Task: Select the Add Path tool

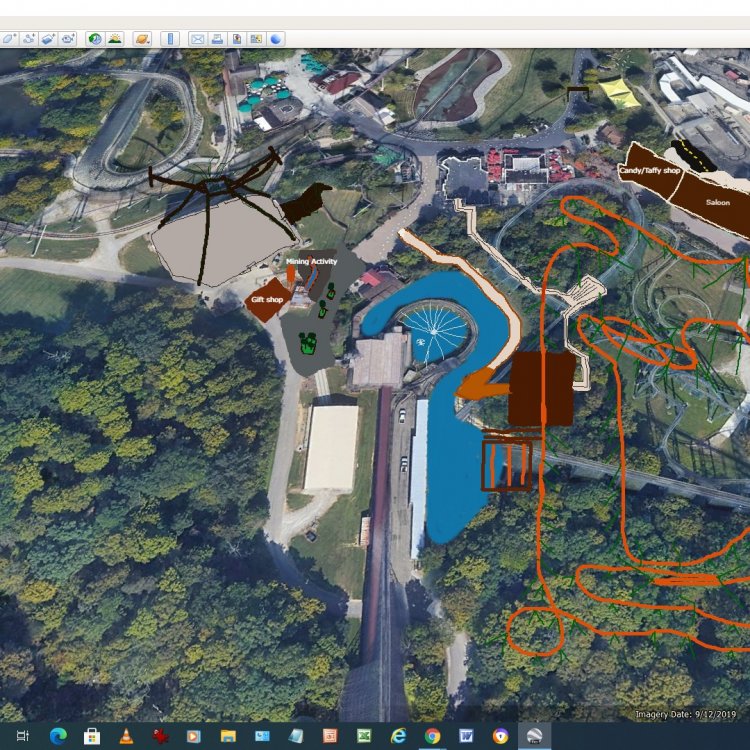Action: (x=29, y=39)
